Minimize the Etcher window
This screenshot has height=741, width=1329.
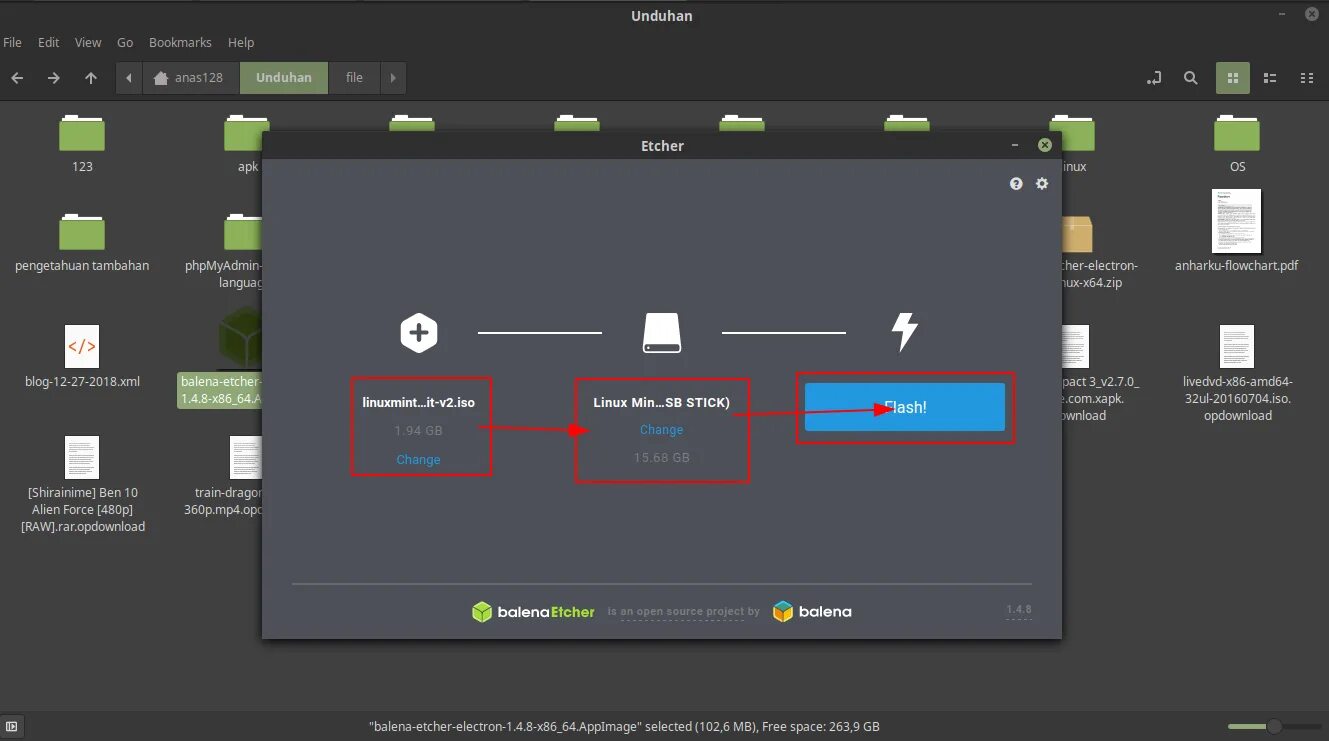[x=1014, y=145]
